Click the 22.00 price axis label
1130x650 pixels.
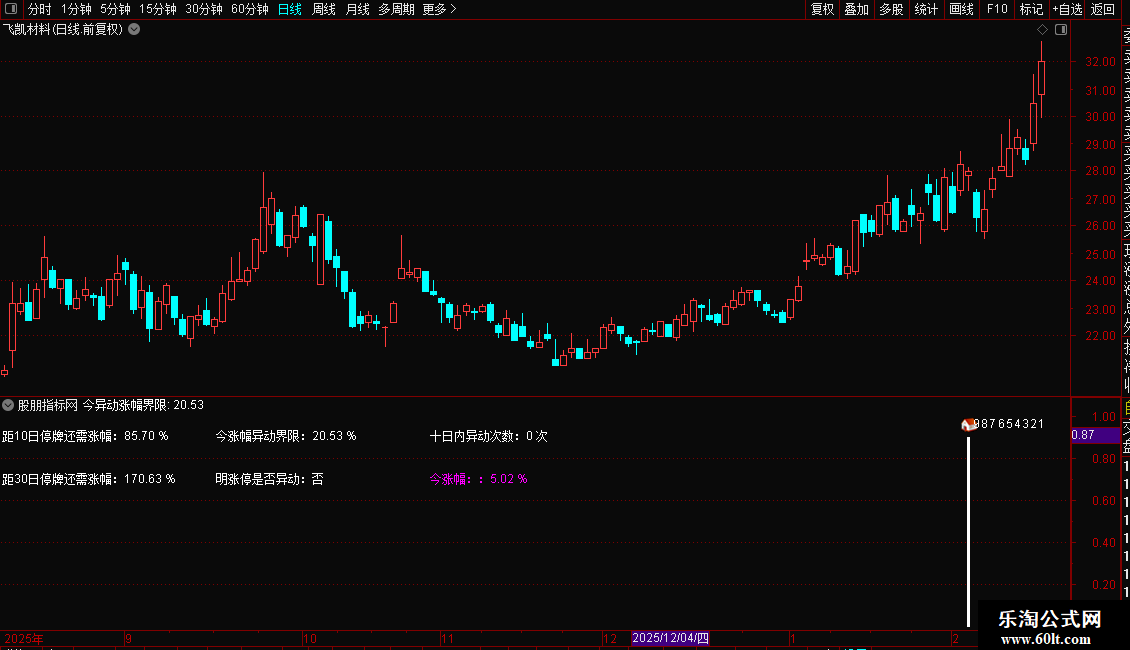[1100, 335]
